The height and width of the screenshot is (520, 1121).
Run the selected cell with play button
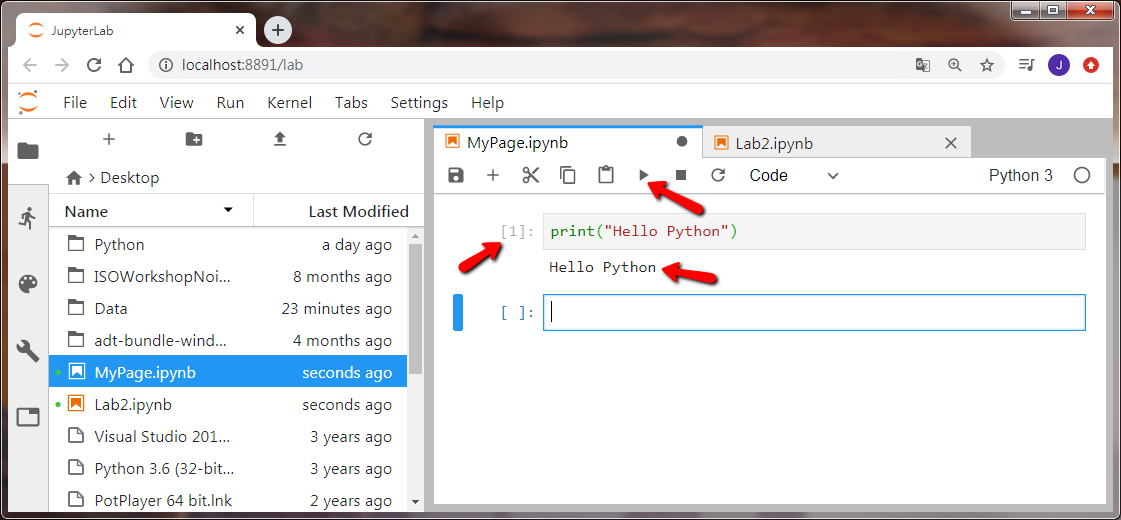point(643,175)
